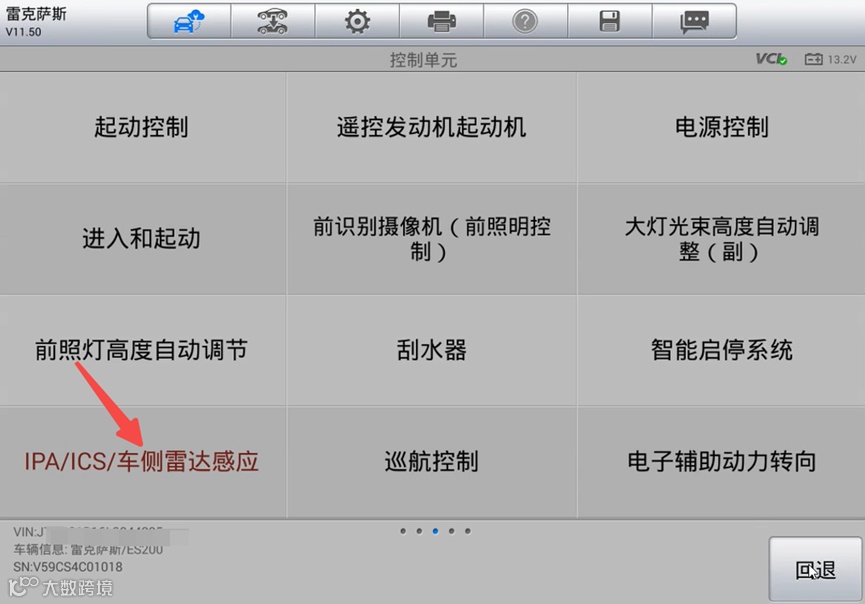Viewport: 865px width, 604px height.
Task: Open settings gear icon
Action: (x=357, y=22)
